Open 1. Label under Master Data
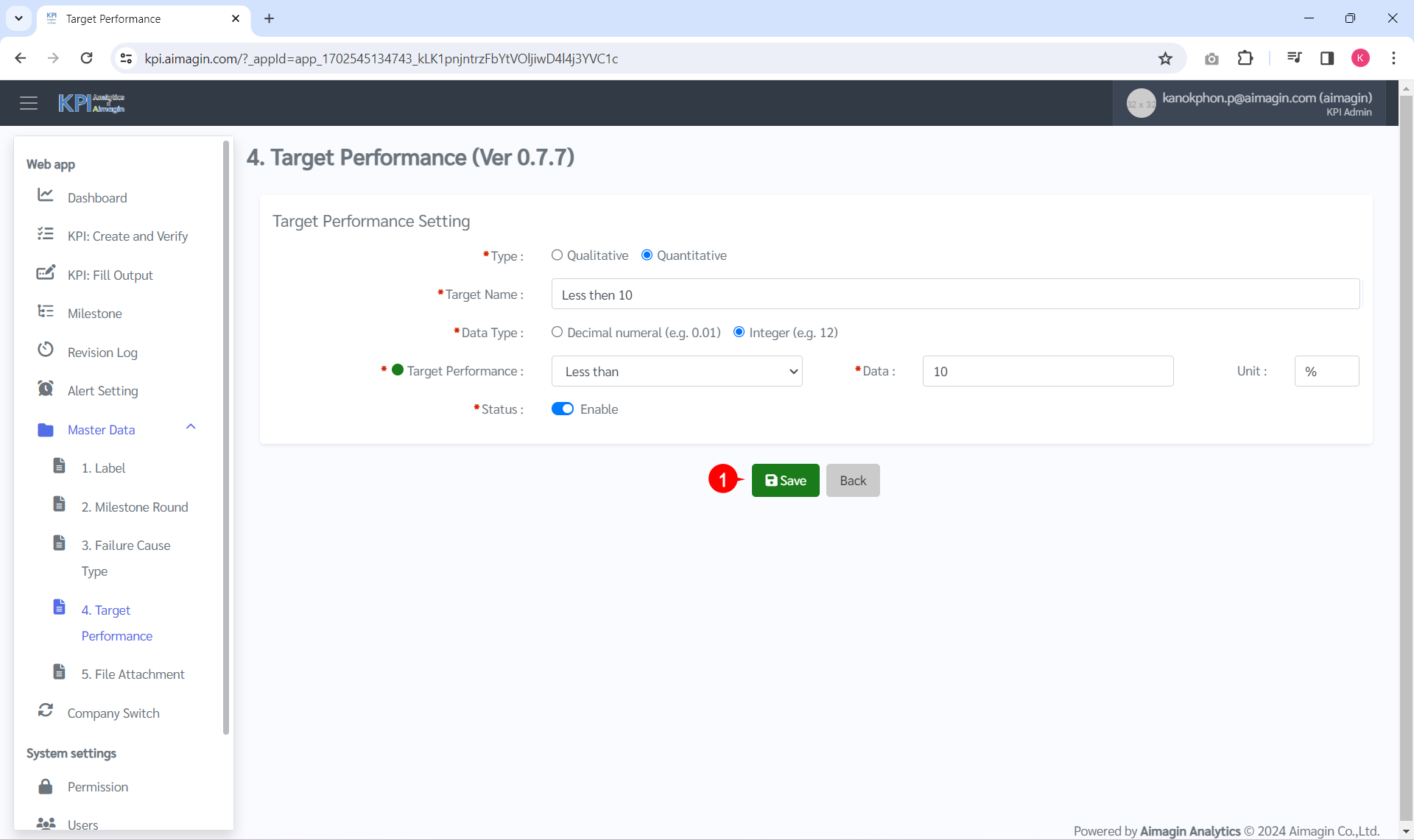Viewport: 1414px width, 840px height. [x=105, y=467]
